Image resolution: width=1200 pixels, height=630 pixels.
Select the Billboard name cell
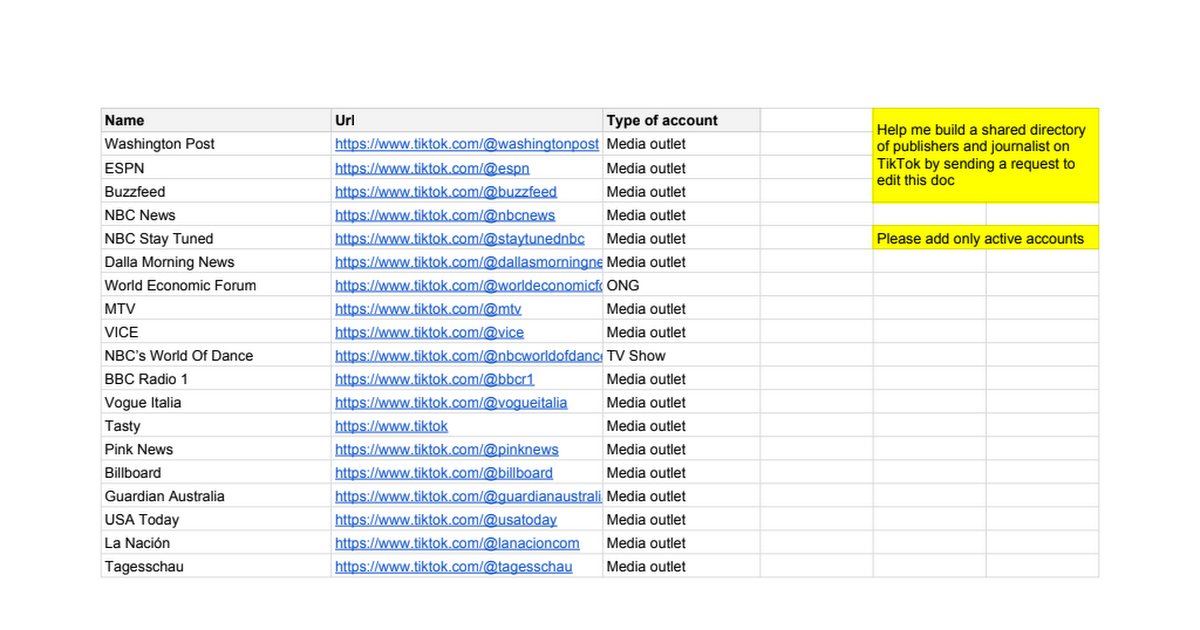216,472
